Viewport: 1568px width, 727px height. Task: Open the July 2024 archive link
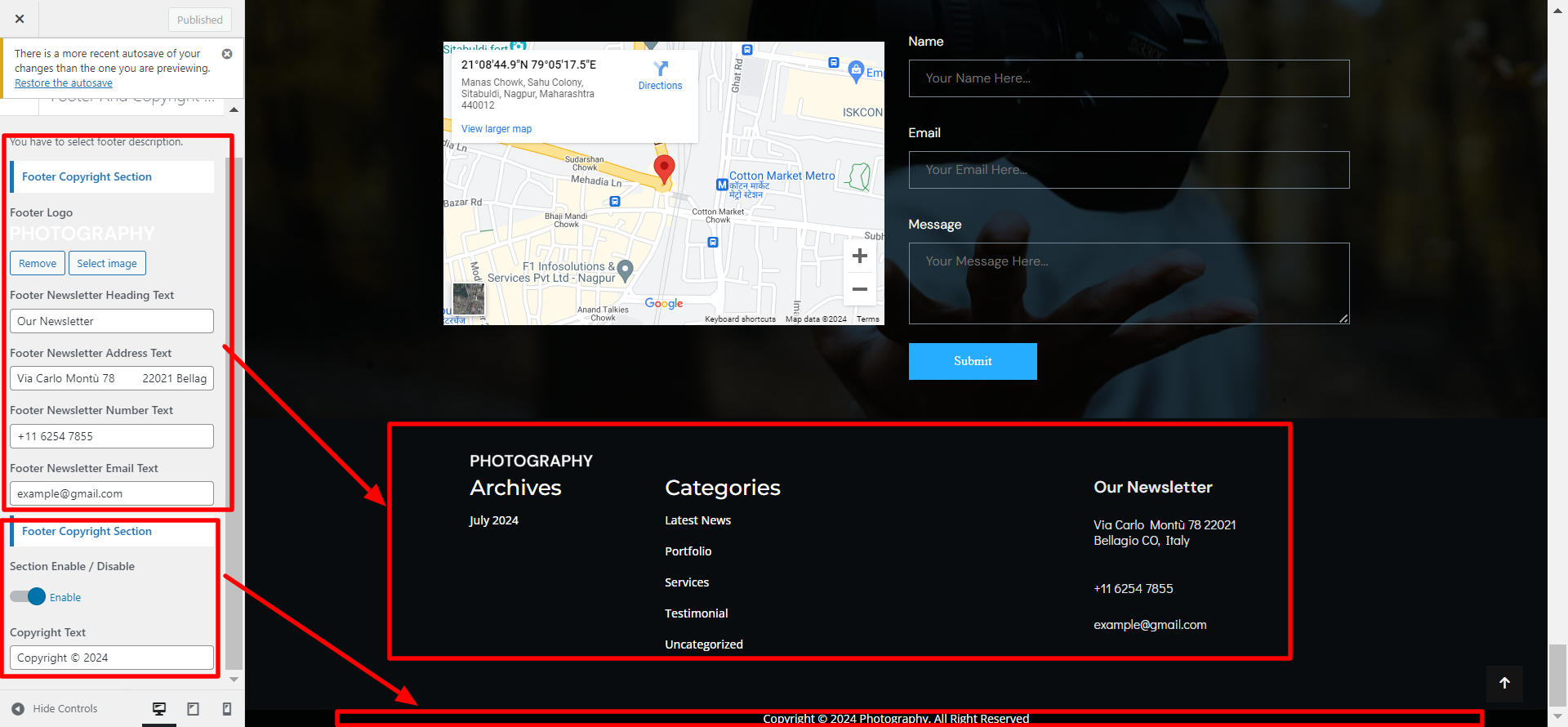click(493, 520)
